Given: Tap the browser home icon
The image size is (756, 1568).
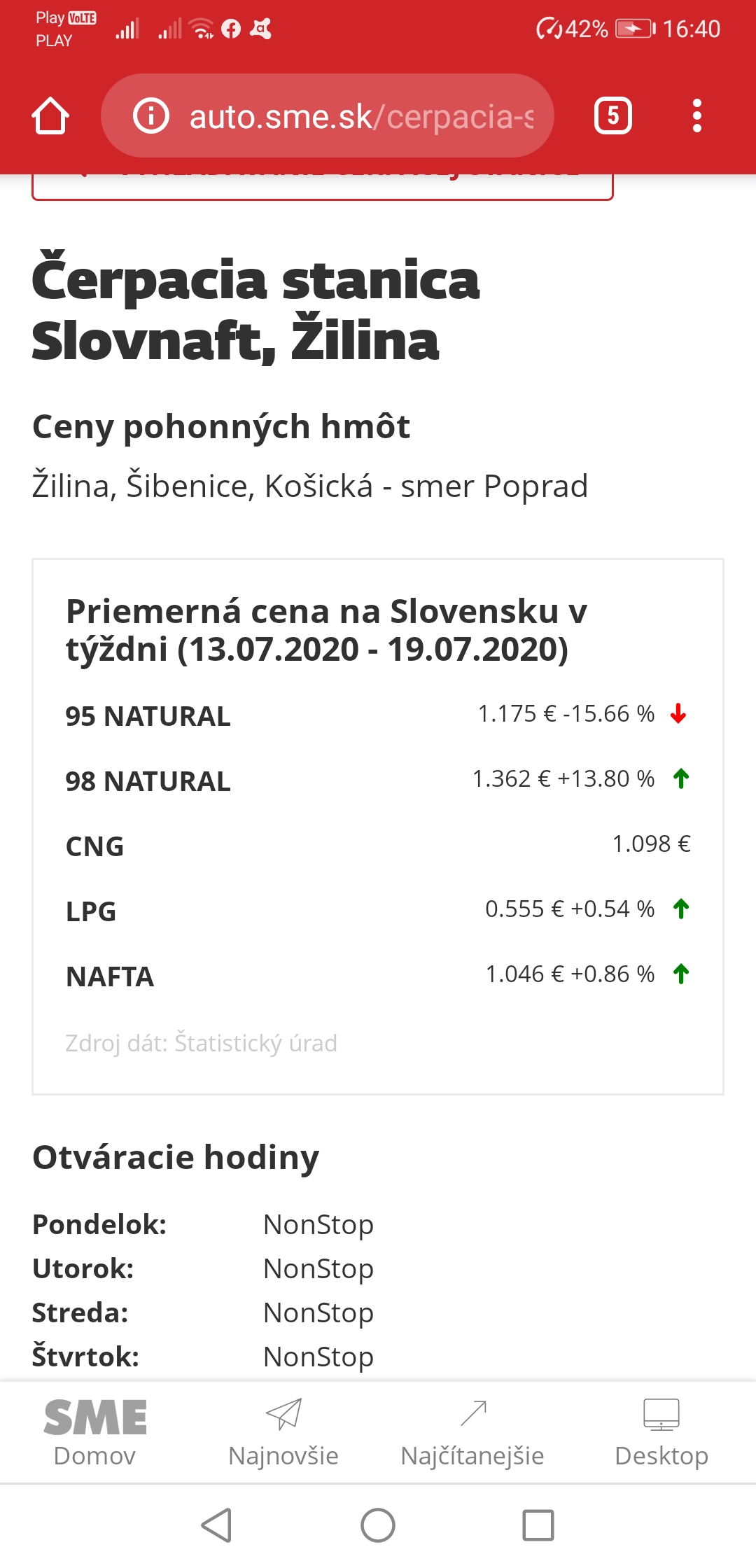Looking at the screenshot, I should click(50, 116).
